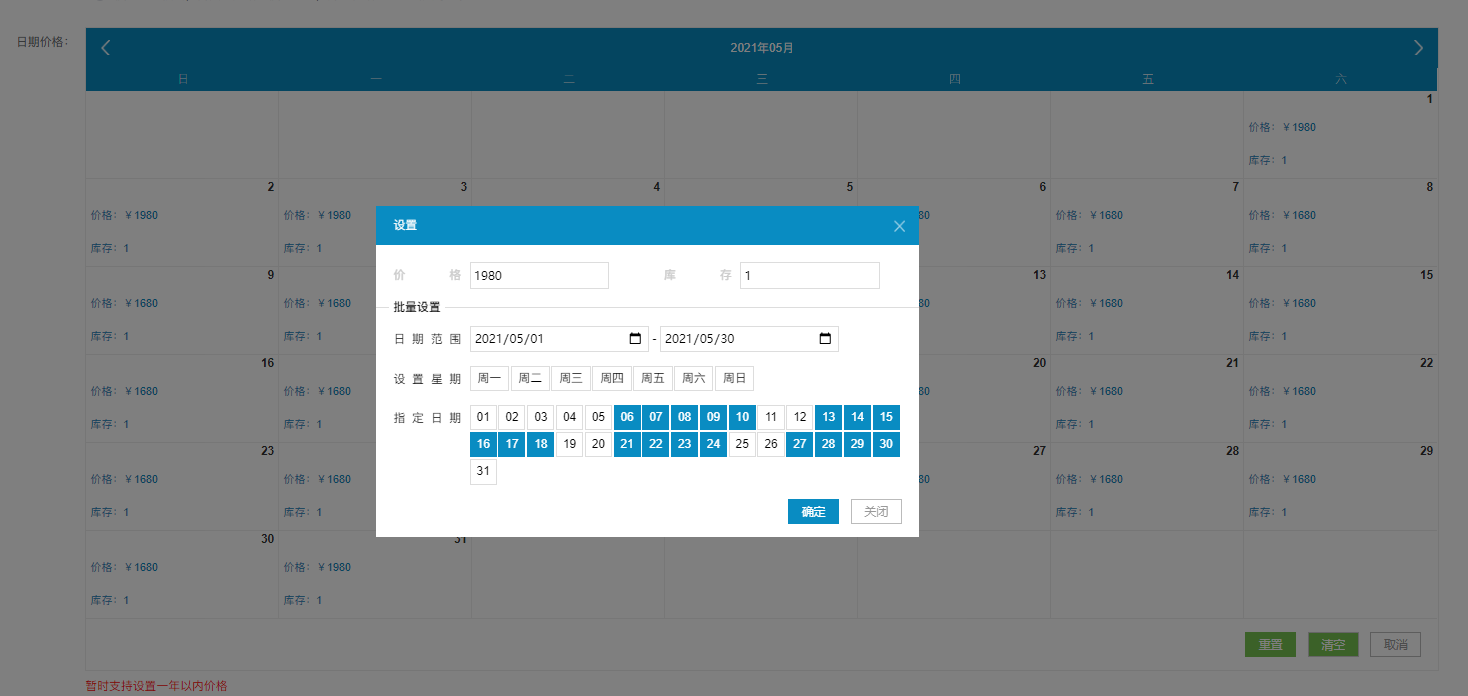Toggle weekday 周一 selection

(x=489, y=378)
